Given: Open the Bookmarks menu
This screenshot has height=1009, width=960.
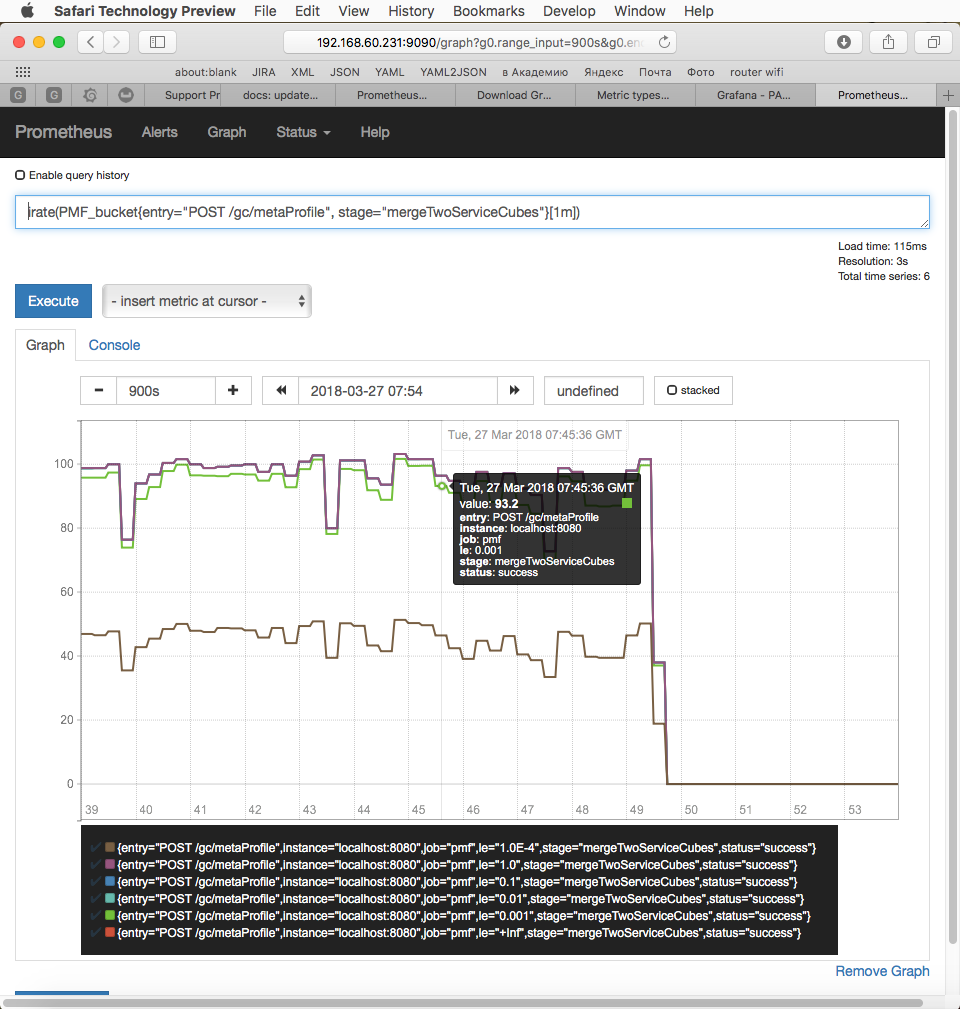Looking at the screenshot, I should pos(488,11).
